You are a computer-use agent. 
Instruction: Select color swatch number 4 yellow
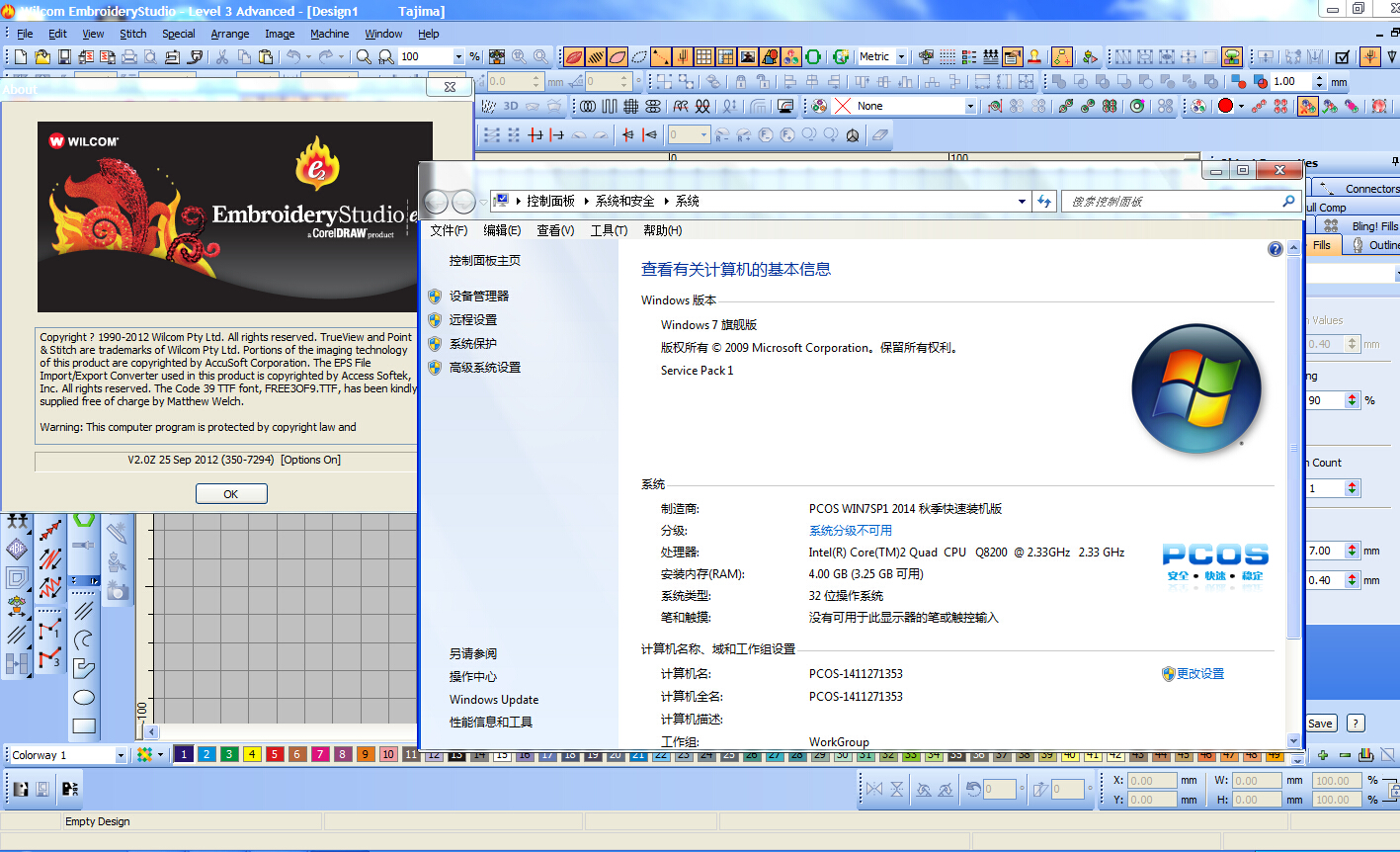(x=252, y=755)
